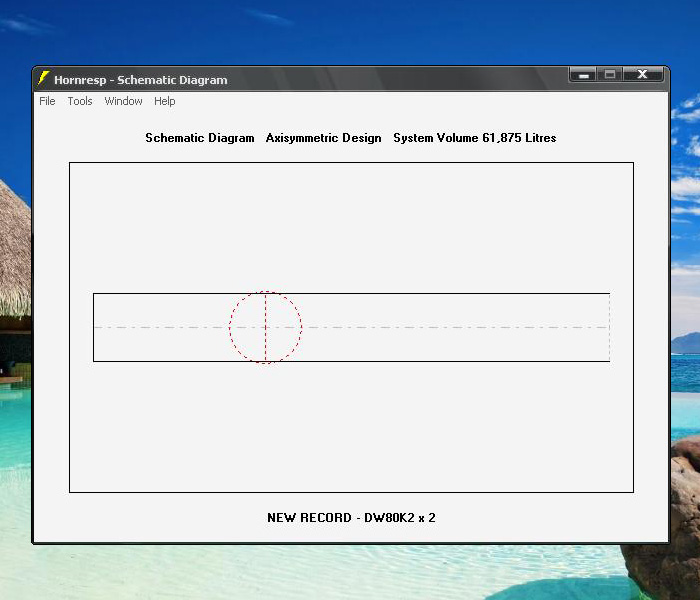The height and width of the screenshot is (600, 700).
Task: Click the red dashed driver circle in schematic
Action: 266,327
